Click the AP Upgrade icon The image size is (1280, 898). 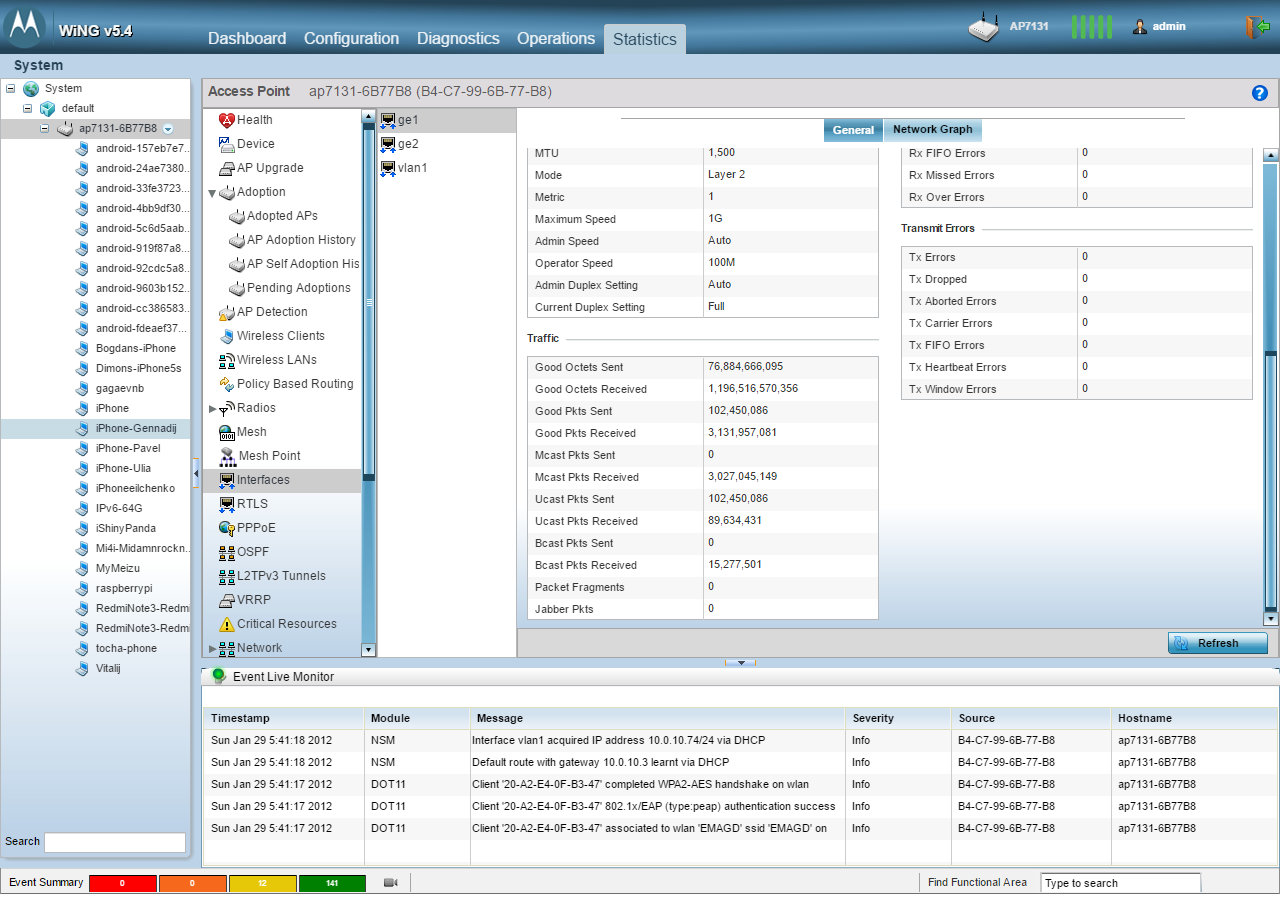click(x=227, y=168)
